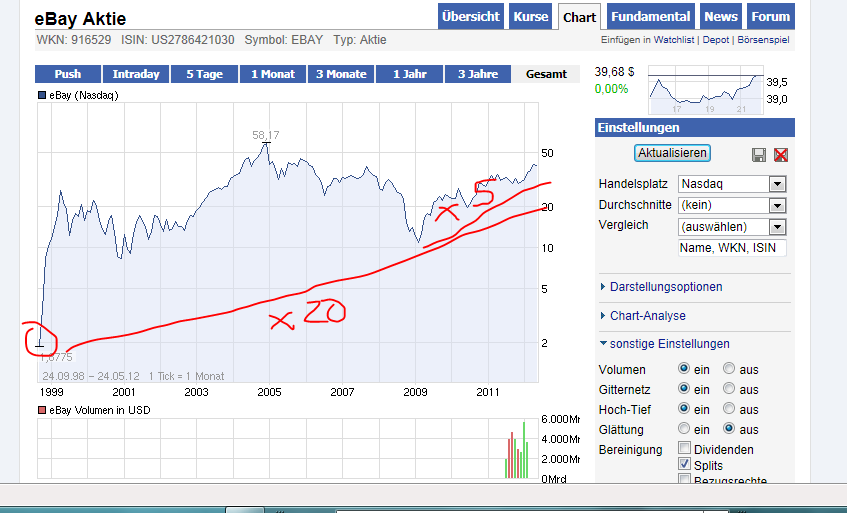Screen dimensions: 847x513
Task: Click the WKN: 916529 text
Action: 73,40
